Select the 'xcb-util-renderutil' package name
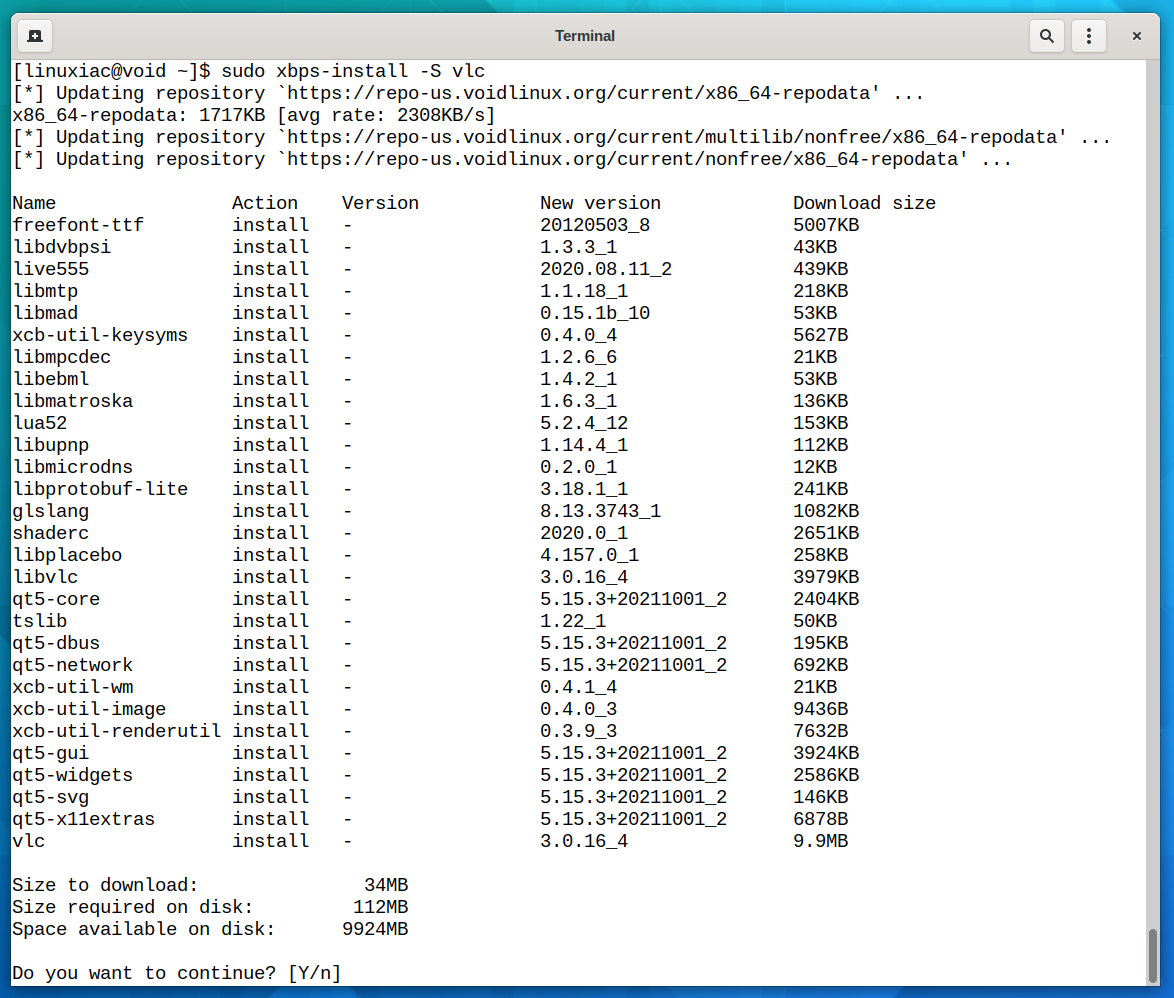The width and height of the screenshot is (1174, 998). coord(117,731)
